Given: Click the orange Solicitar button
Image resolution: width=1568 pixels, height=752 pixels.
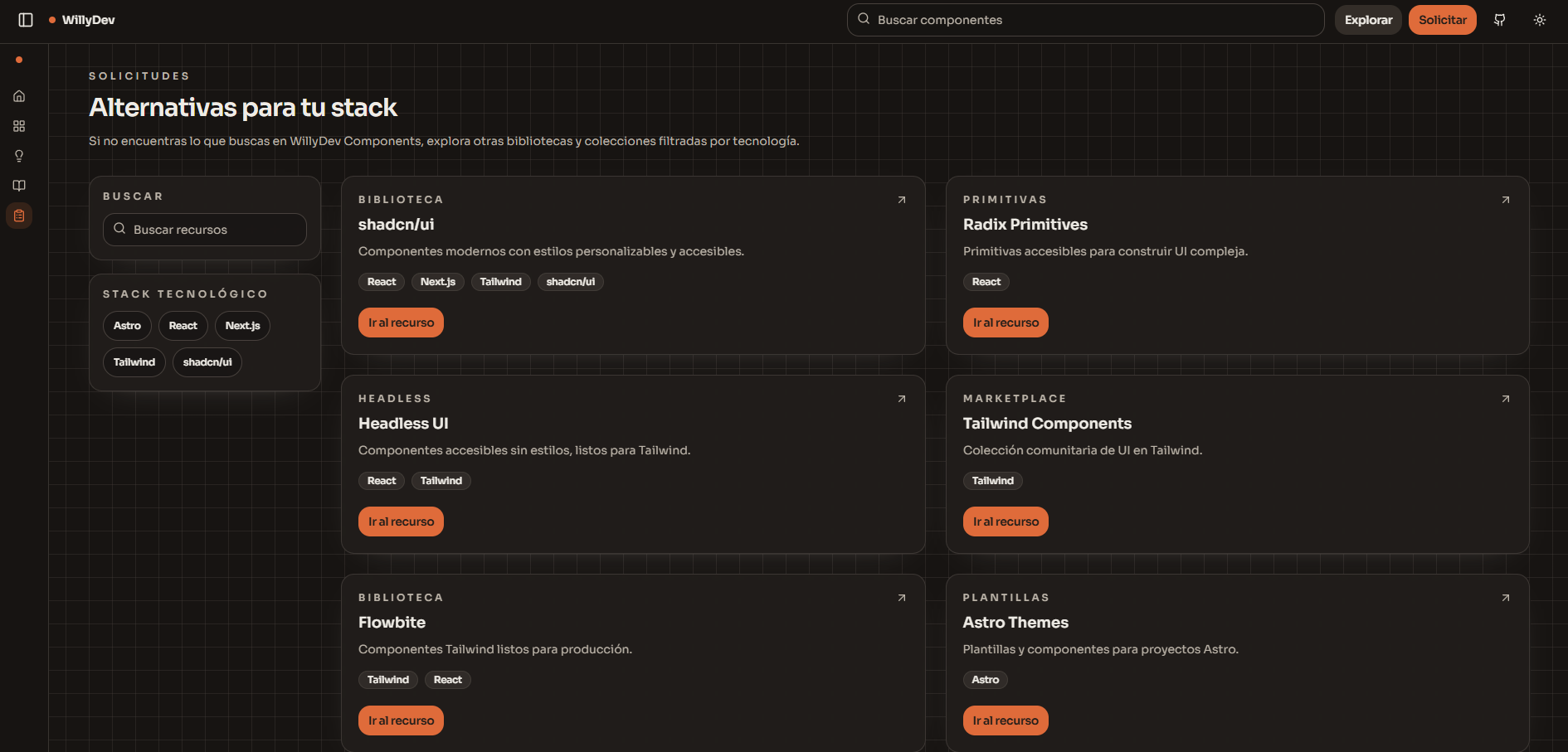Looking at the screenshot, I should pyautogui.click(x=1442, y=19).
